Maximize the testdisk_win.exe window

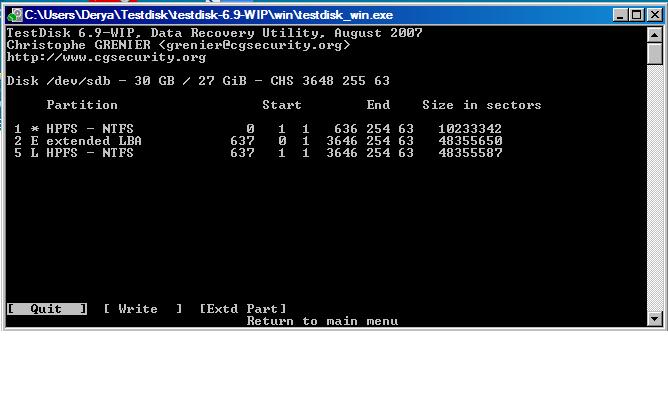tap(636, 15)
